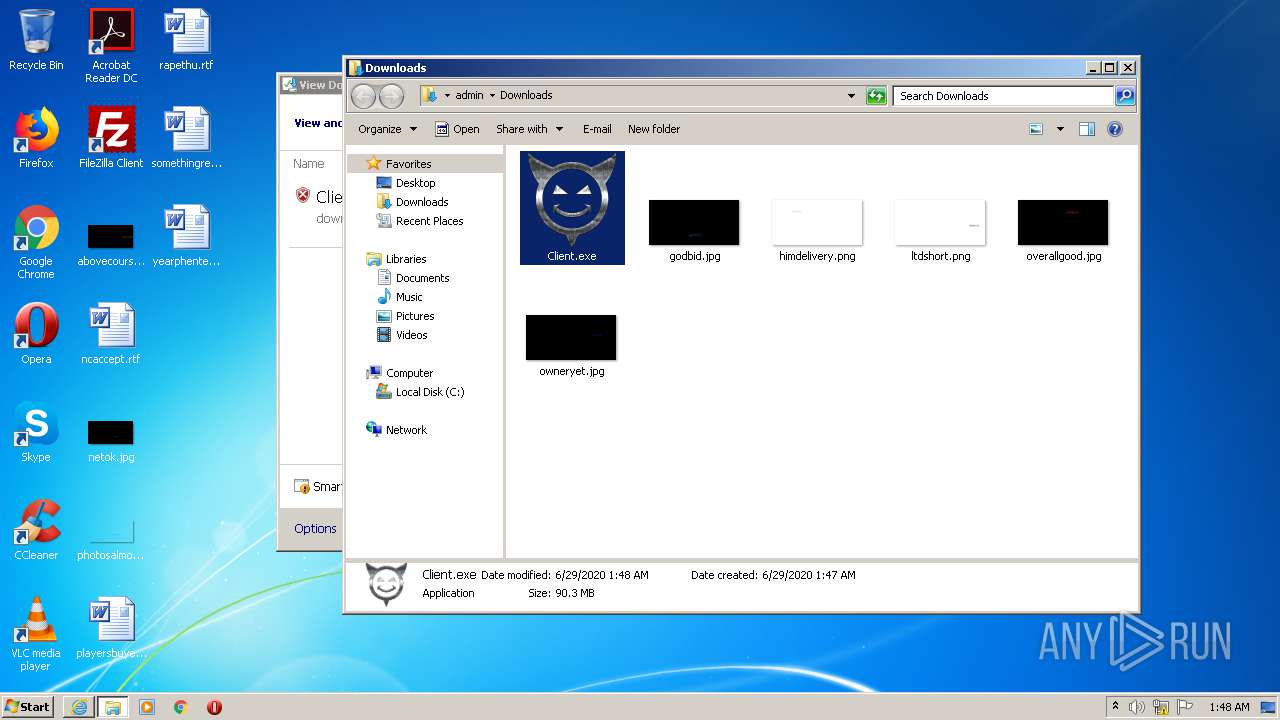
Task: Open Internet Explorer from taskbar
Action: pos(79,707)
